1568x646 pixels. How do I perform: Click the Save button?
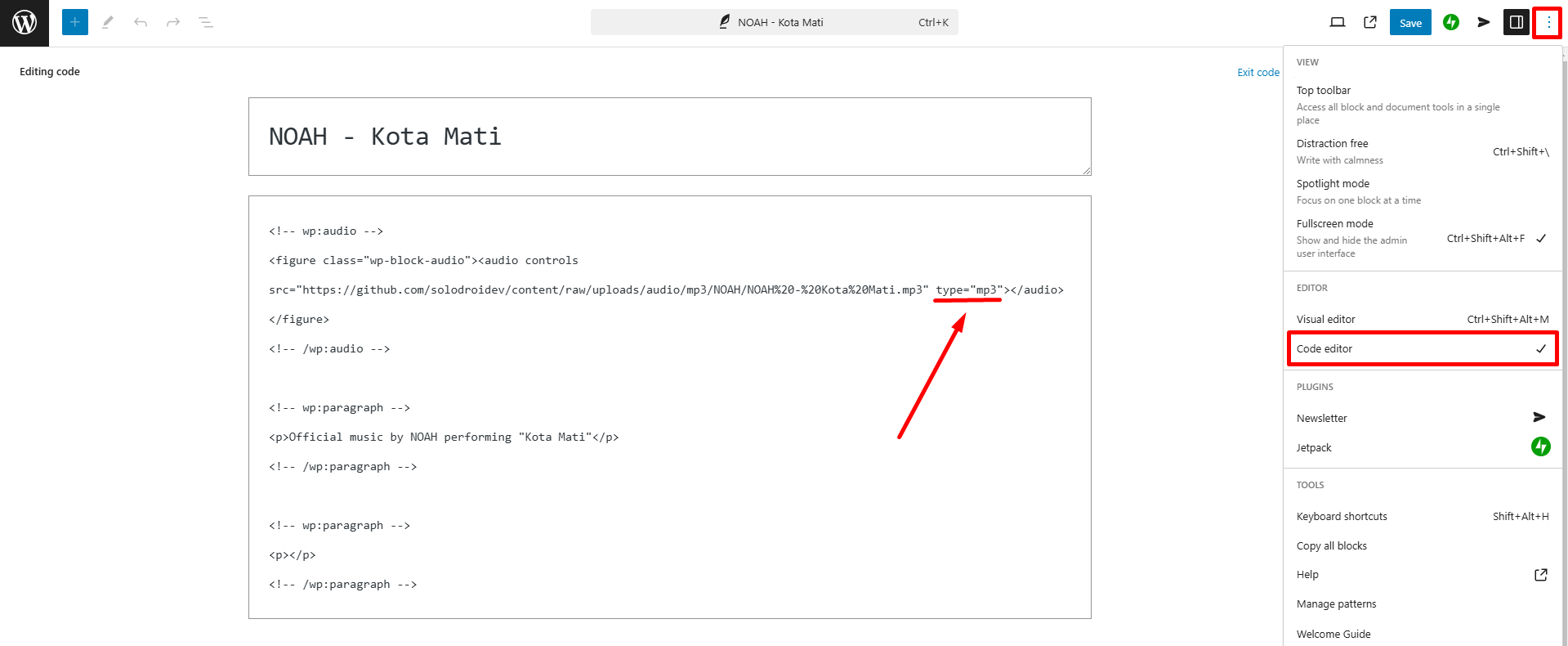1410,23
